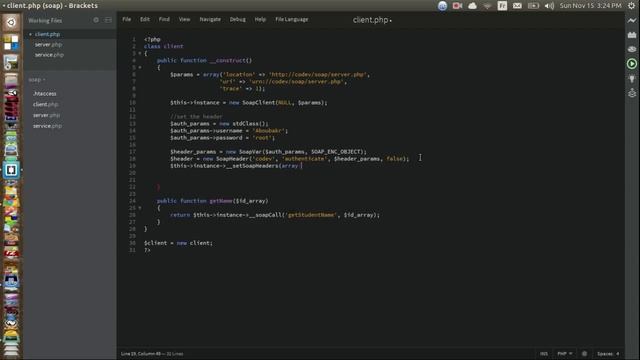The image size is (640, 360).
Task: Open the sound volume indicator
Action: (x=549, y=6)
